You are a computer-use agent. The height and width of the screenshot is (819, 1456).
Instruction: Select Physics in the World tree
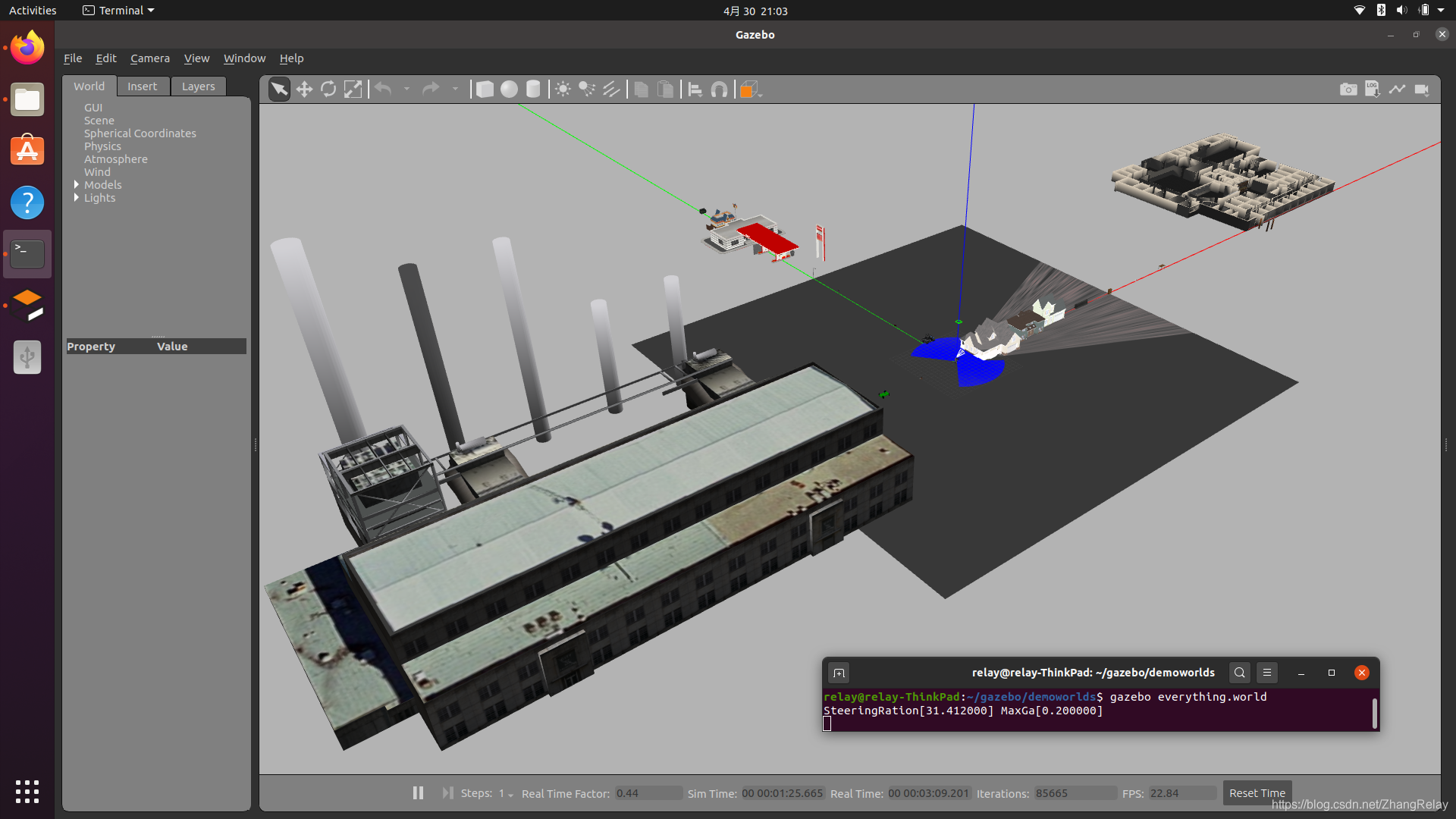pos(102,146)
